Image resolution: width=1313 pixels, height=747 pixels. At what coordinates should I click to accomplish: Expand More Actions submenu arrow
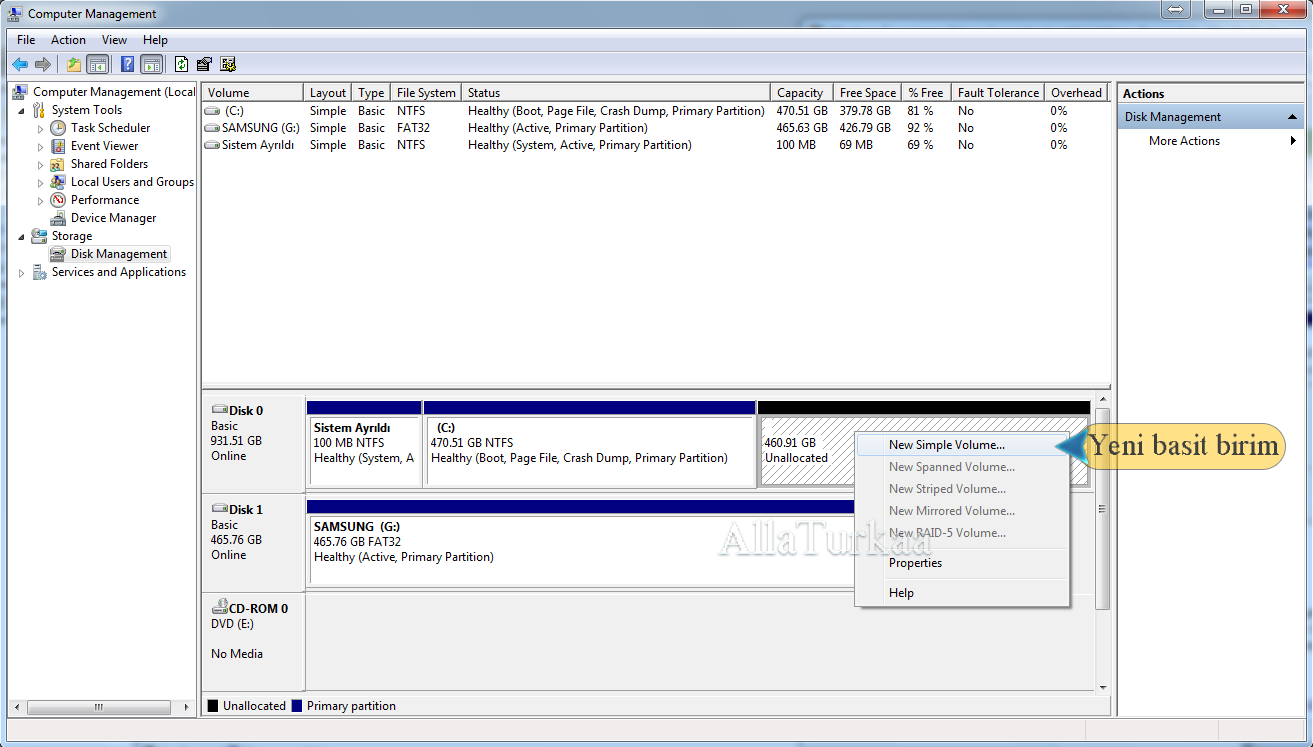click(x=1294, y=141)
